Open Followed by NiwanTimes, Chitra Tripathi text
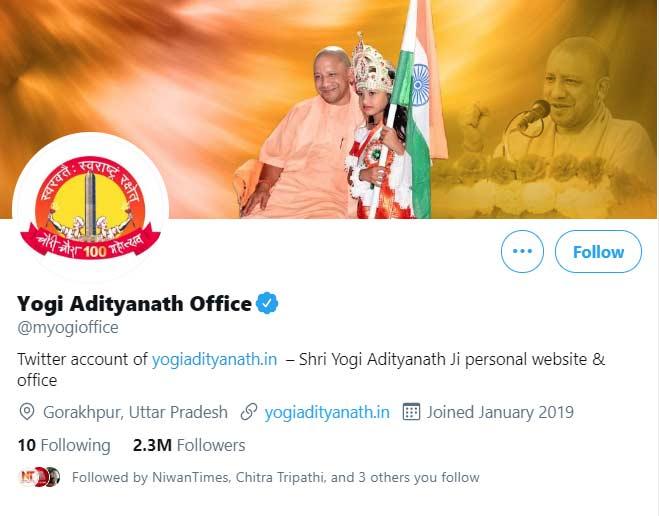The height and width of the screenshot is (516, 659). coord(275,477)
